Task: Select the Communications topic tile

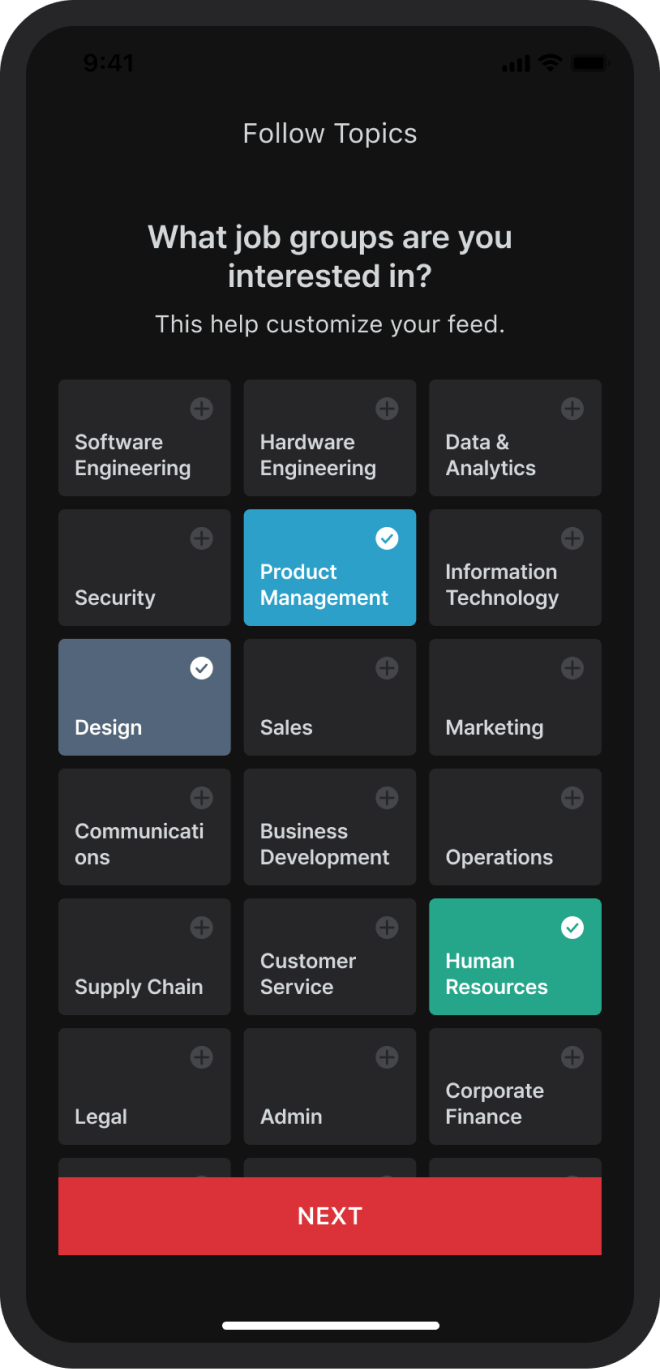Action: tap(144, 827)
